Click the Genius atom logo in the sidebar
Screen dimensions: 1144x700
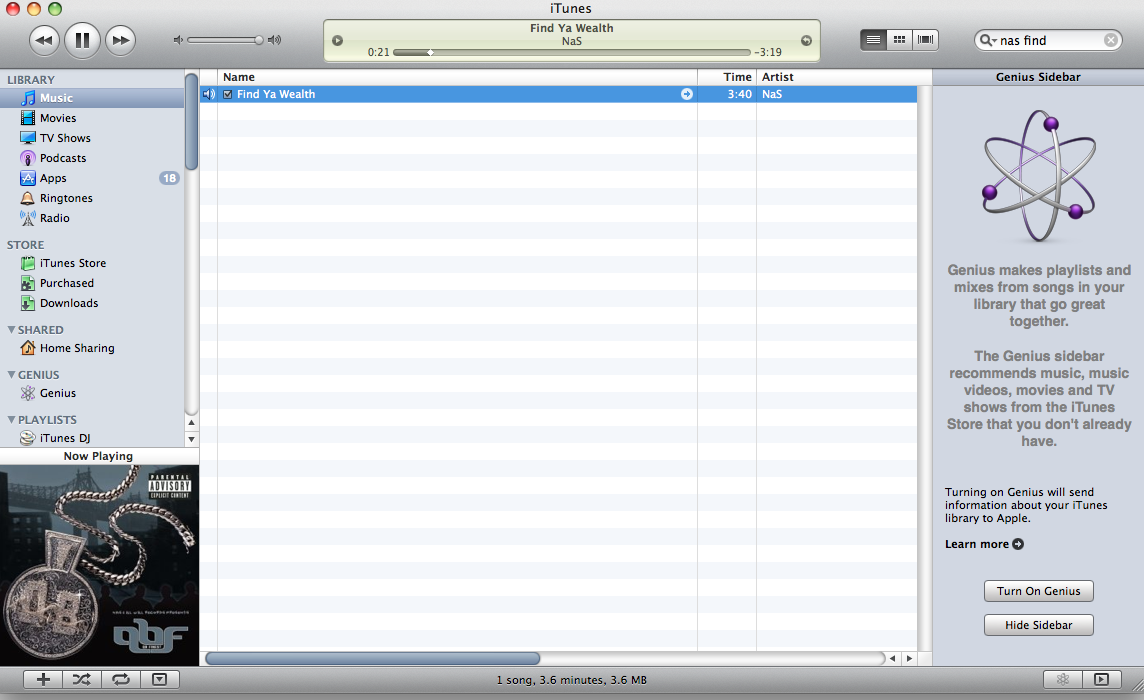point(1039,176)
